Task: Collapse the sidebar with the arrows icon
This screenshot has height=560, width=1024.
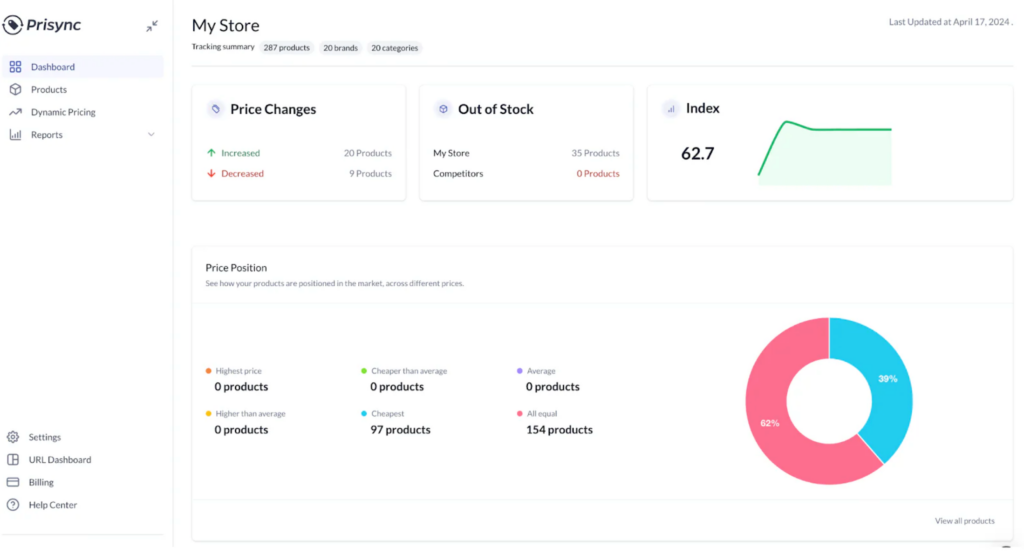Action: coord(152,26)
